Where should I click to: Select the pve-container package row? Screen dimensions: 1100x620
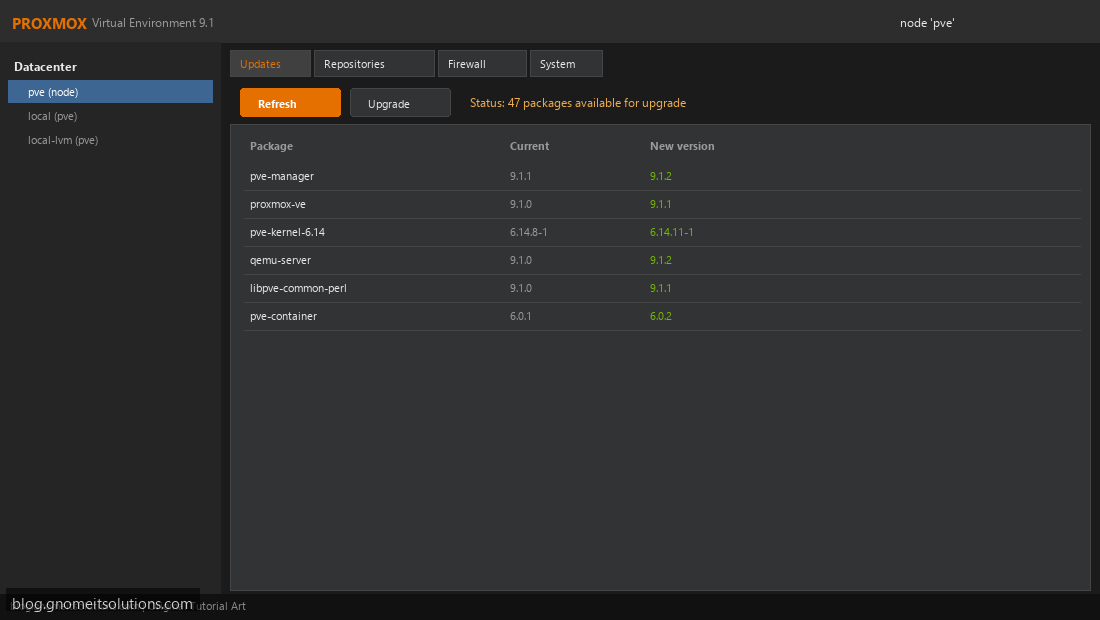coord(662,316)
